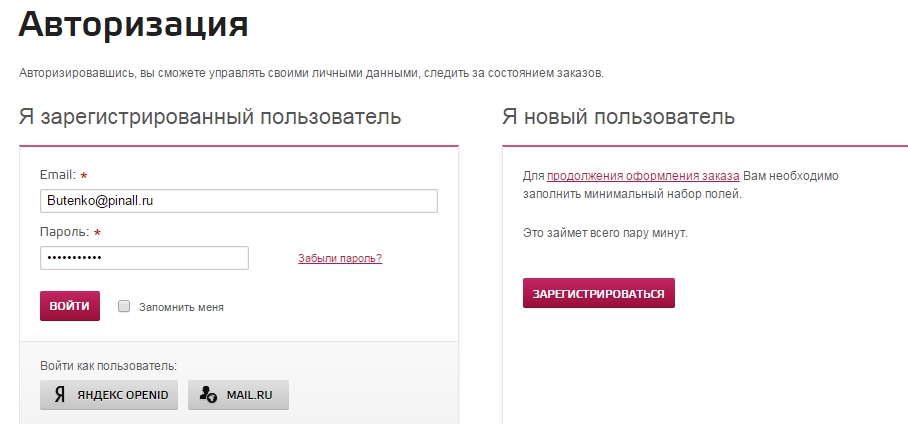
Task: Click the "ЯНДЕКС OPENID" button text
Action: pos(124,395)
